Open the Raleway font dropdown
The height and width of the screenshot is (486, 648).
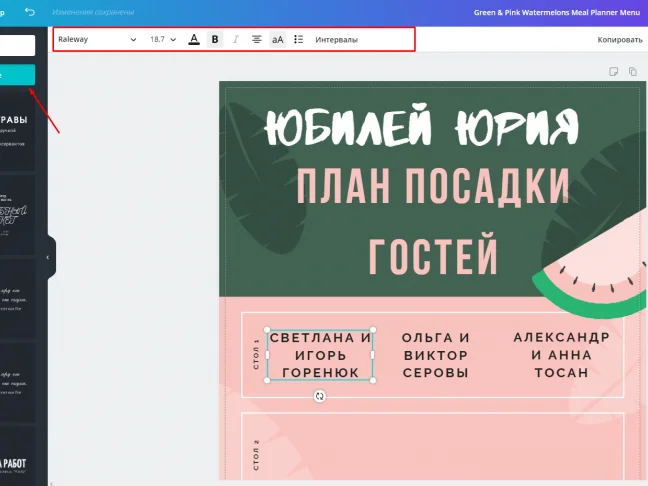coord(96,39)
